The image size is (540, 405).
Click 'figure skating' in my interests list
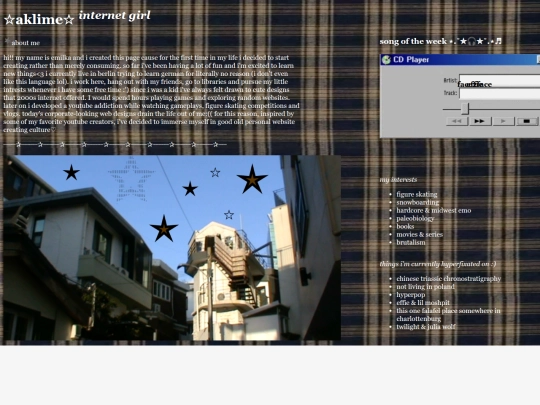tap(417, 194)
